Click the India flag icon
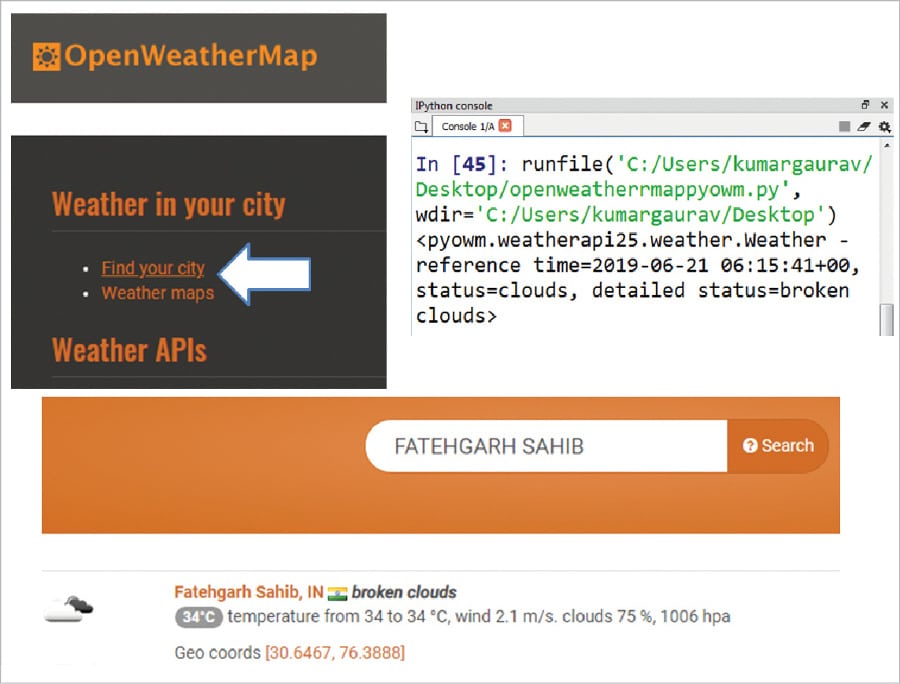Image resolution: width=900 pixels, height=684 pixels. (x=338, y=593)
